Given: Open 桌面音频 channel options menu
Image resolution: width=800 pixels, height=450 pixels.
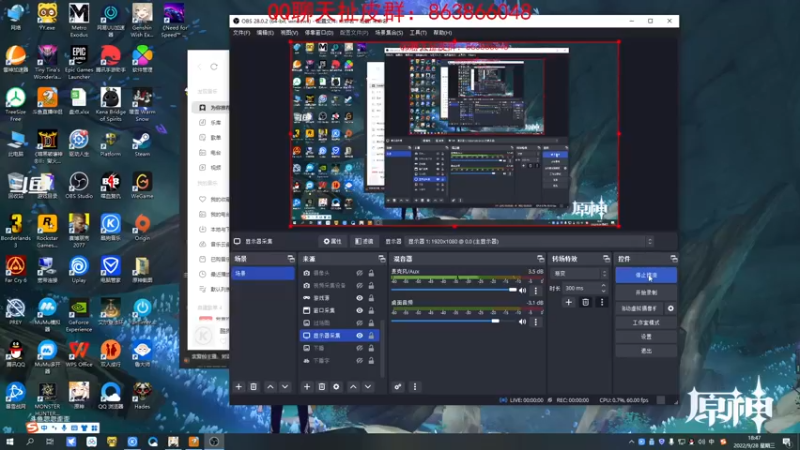Looking at the screenshot, I should [x=536, y=322].
